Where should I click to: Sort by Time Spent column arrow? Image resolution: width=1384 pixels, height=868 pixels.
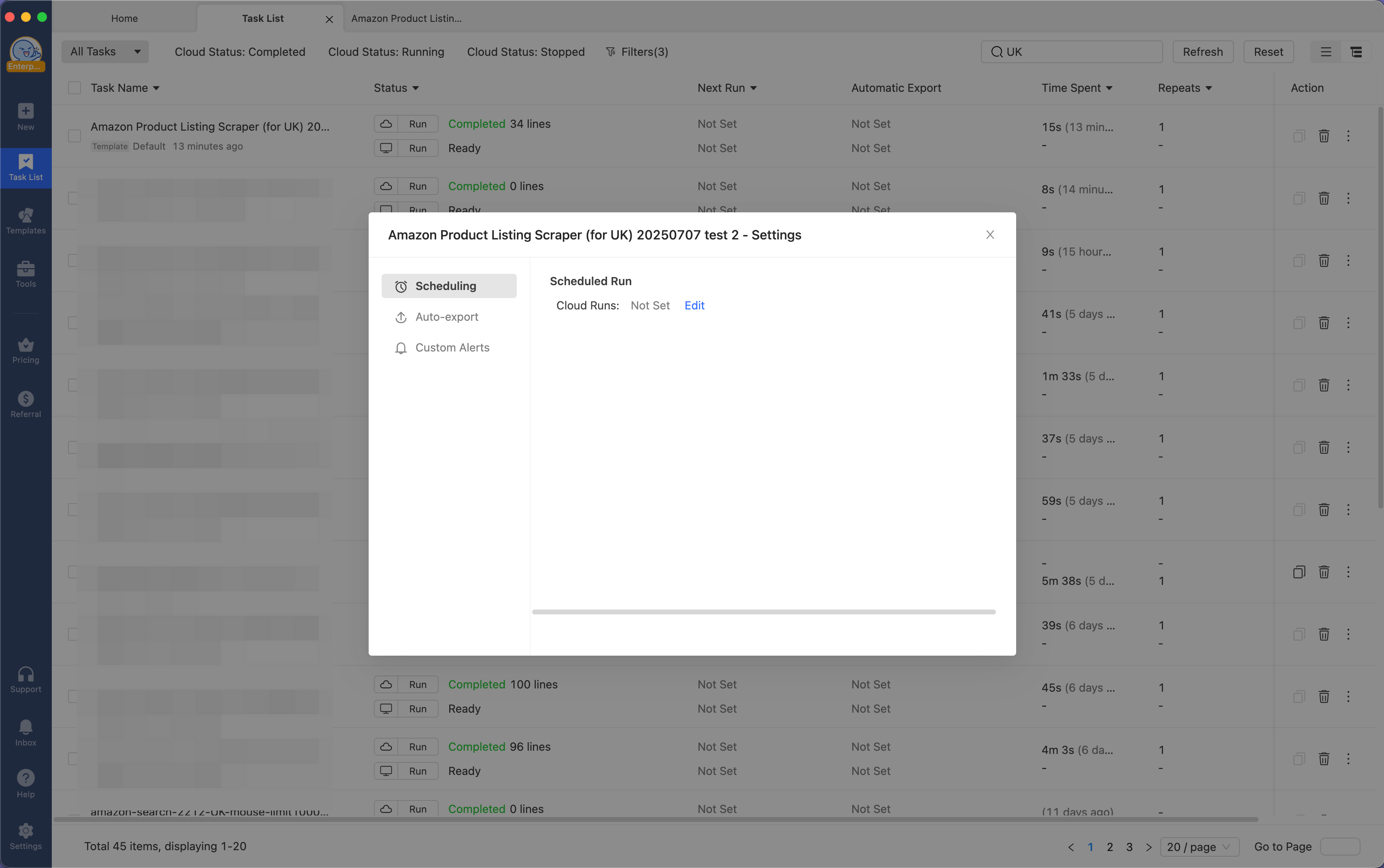point(1110,89)
